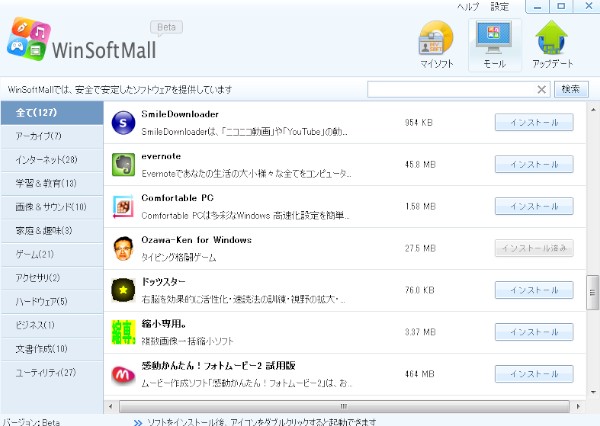
Task: Open the ヘルプ menu
Action: point(468,7)
